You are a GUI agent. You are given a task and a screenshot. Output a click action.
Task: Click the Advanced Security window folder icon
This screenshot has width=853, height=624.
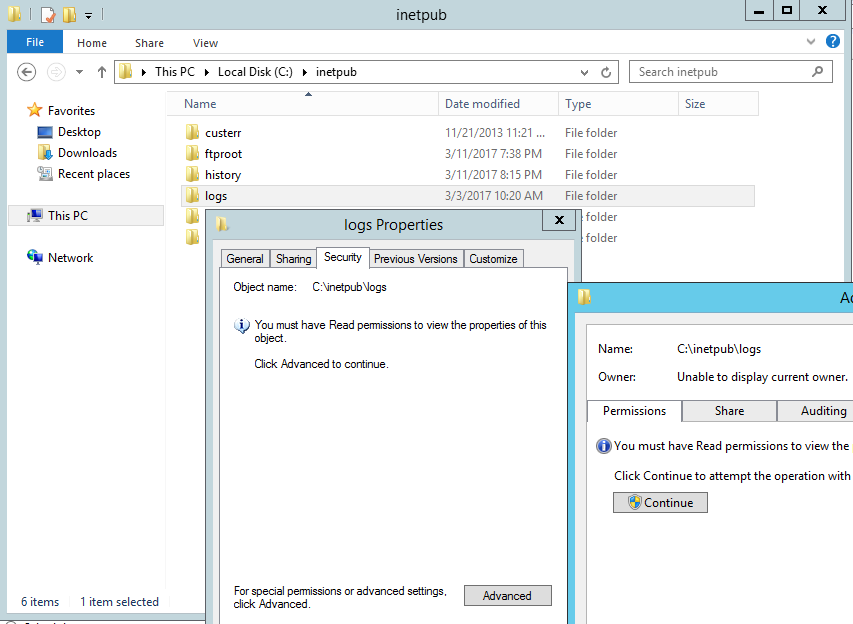coord(584,297)
